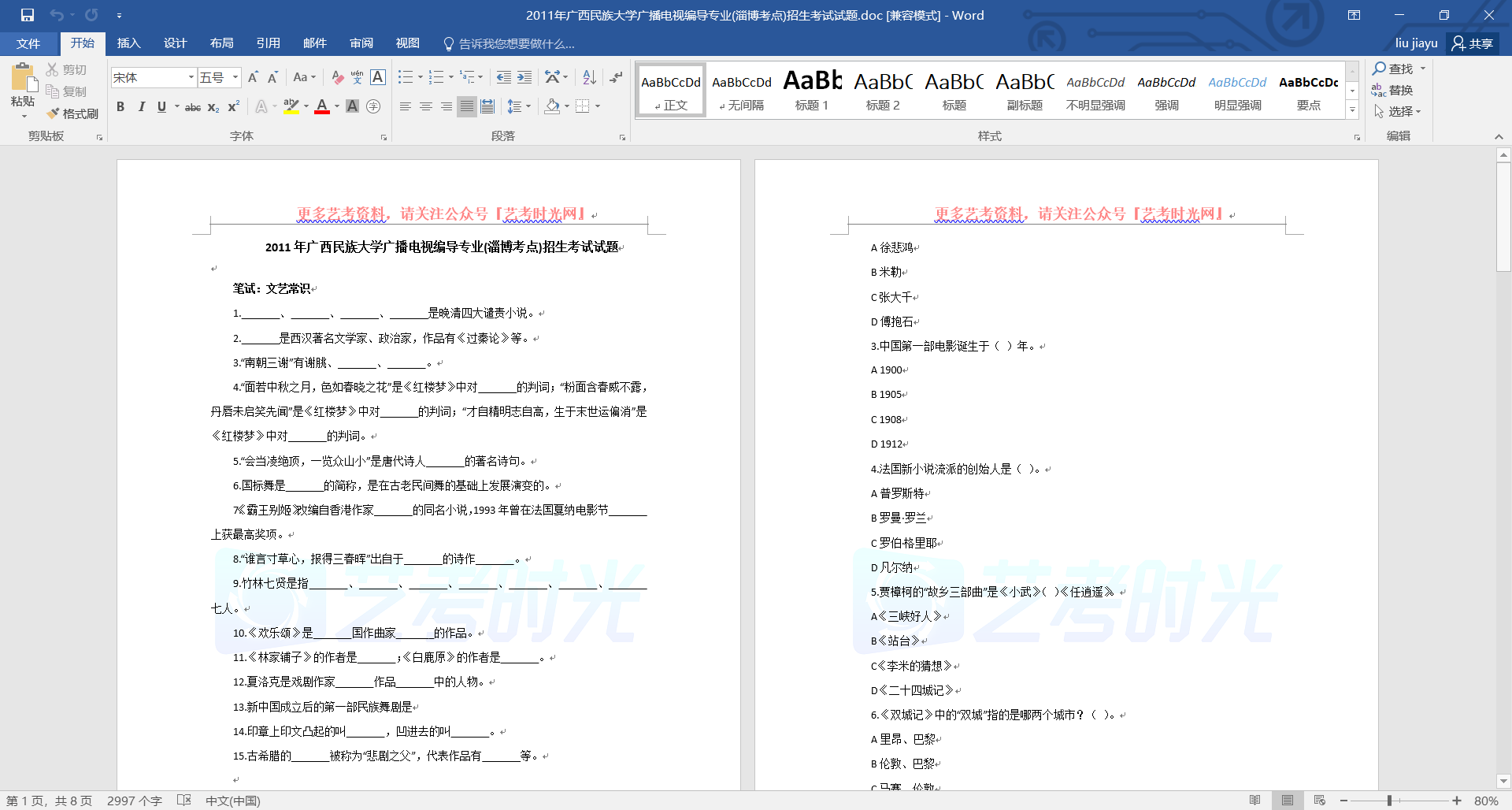Click the Strikethrough abc icon
Screen dimensions: 1512x810
click(x=192, y=107)
